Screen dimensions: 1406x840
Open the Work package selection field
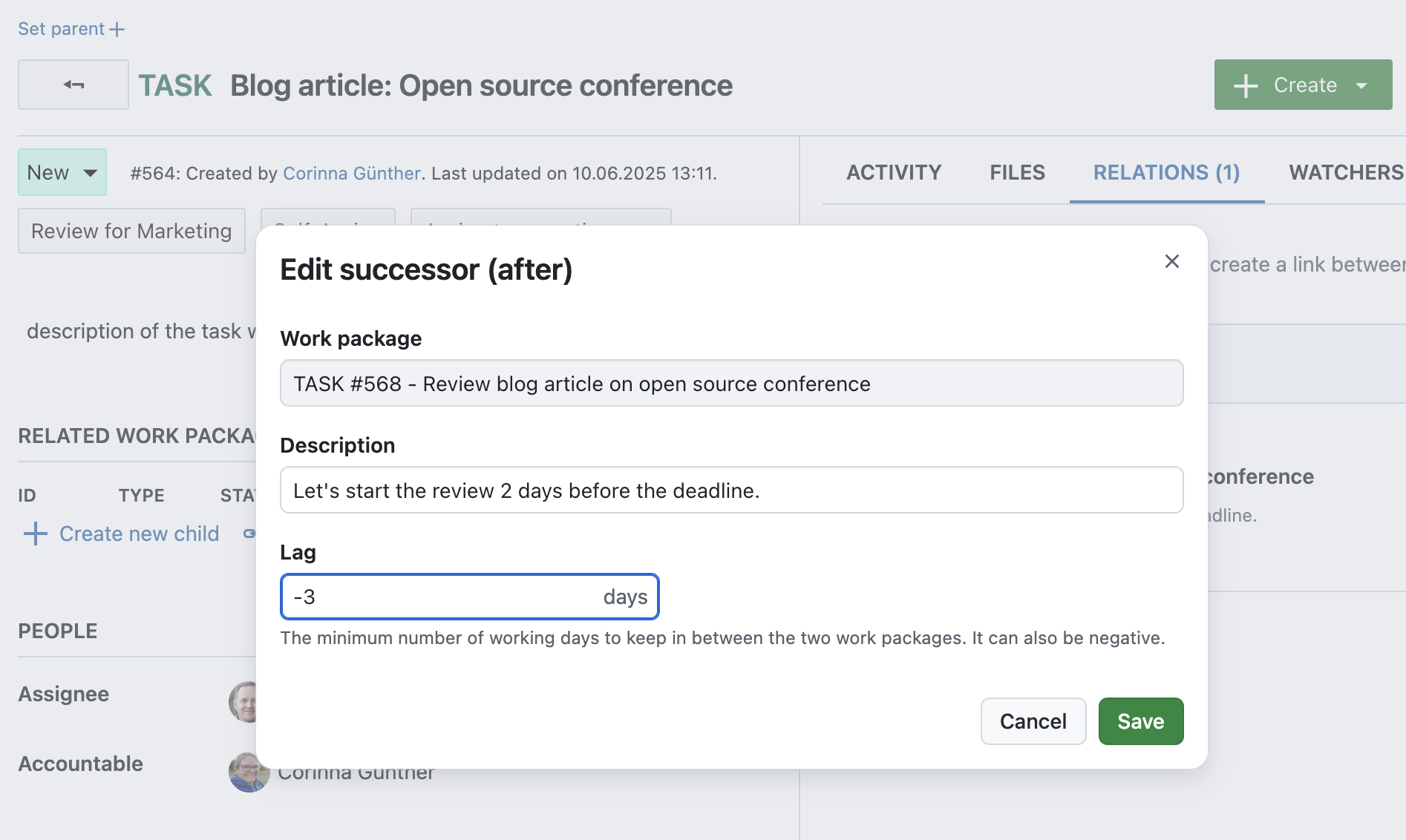(x=731, y=384)
